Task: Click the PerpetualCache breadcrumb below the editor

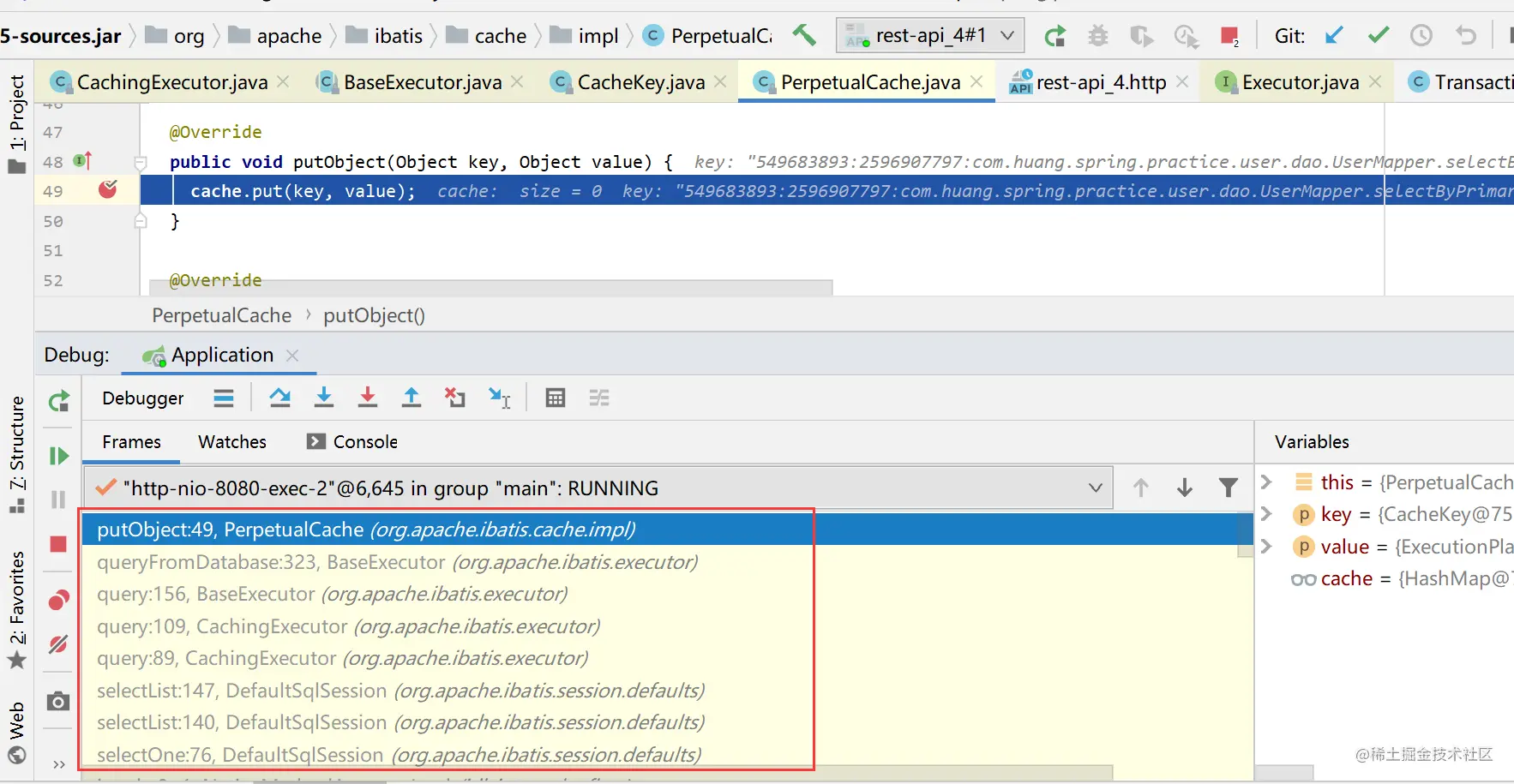Action: click(x=222, y=315)
